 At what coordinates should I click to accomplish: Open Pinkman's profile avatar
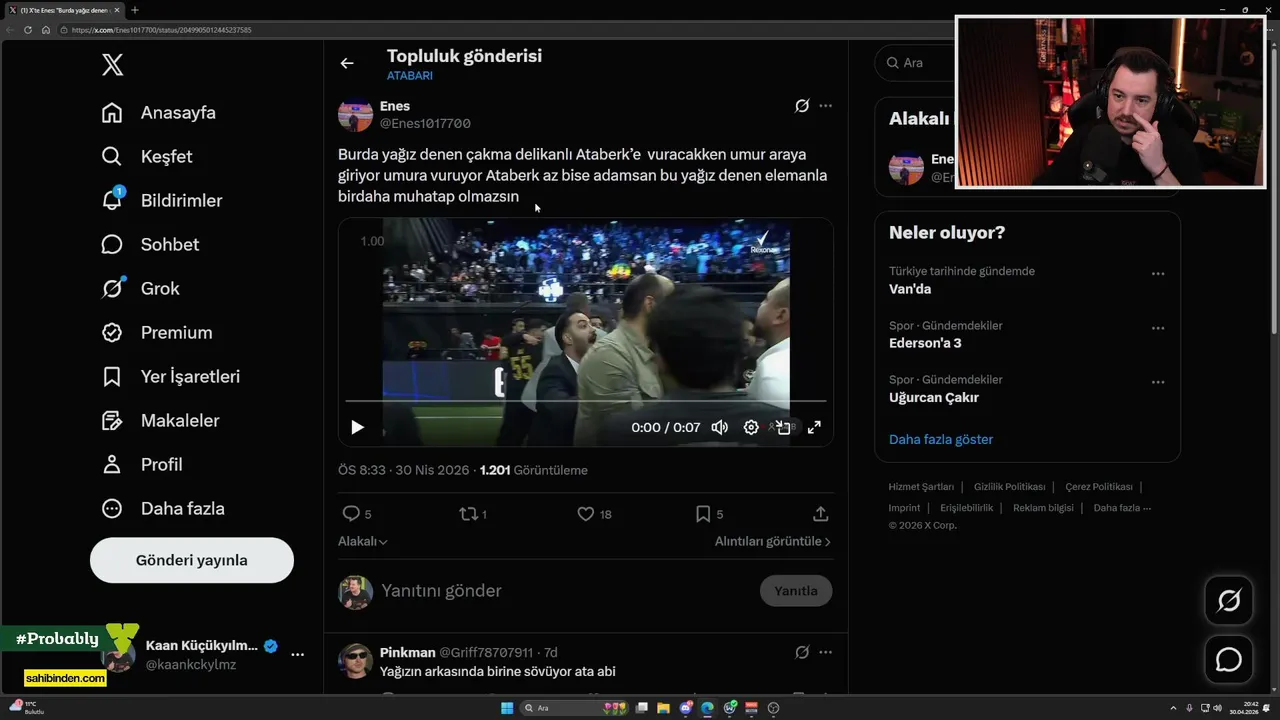355,662
